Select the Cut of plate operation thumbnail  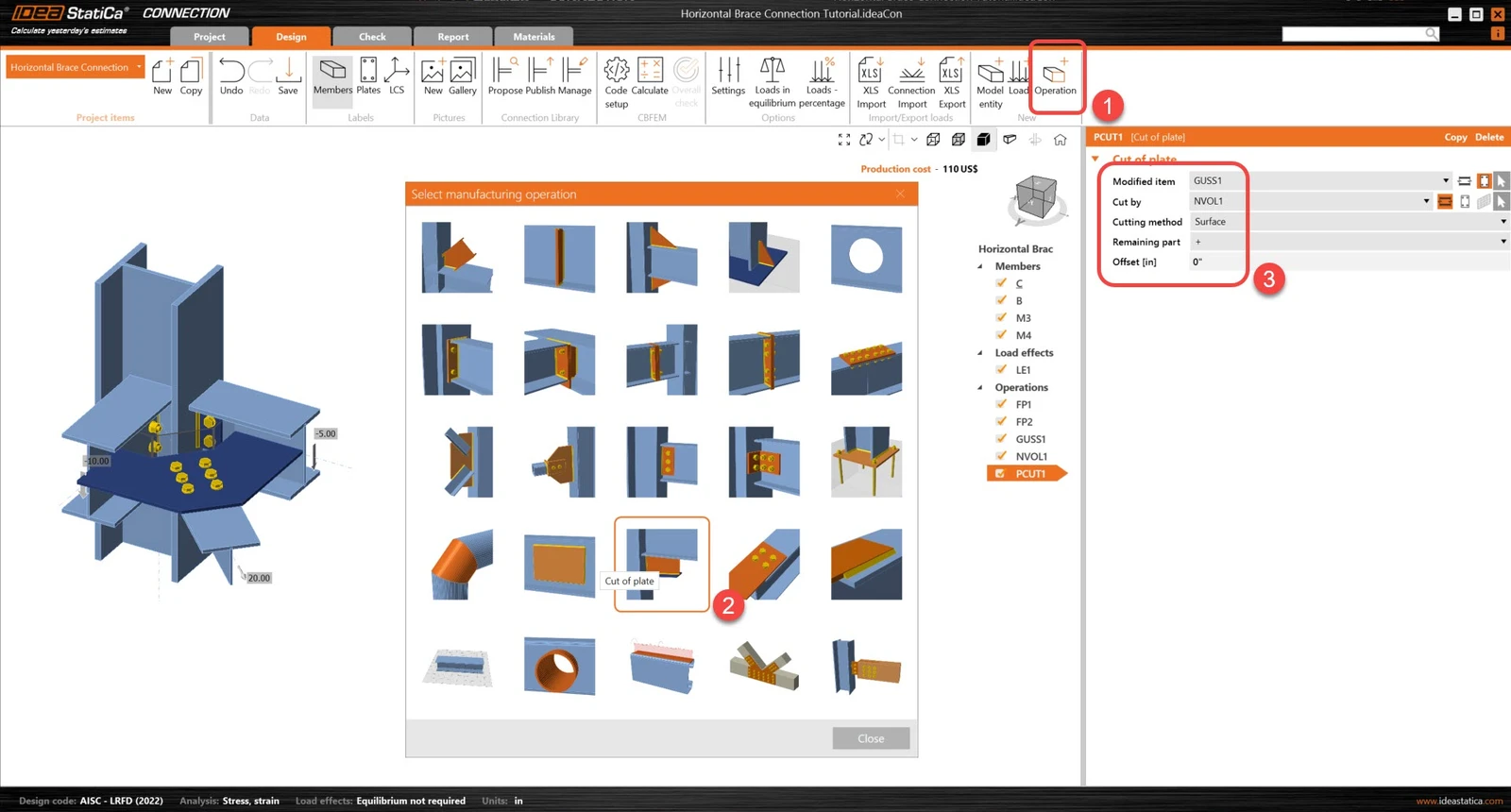tap(661, 564)
